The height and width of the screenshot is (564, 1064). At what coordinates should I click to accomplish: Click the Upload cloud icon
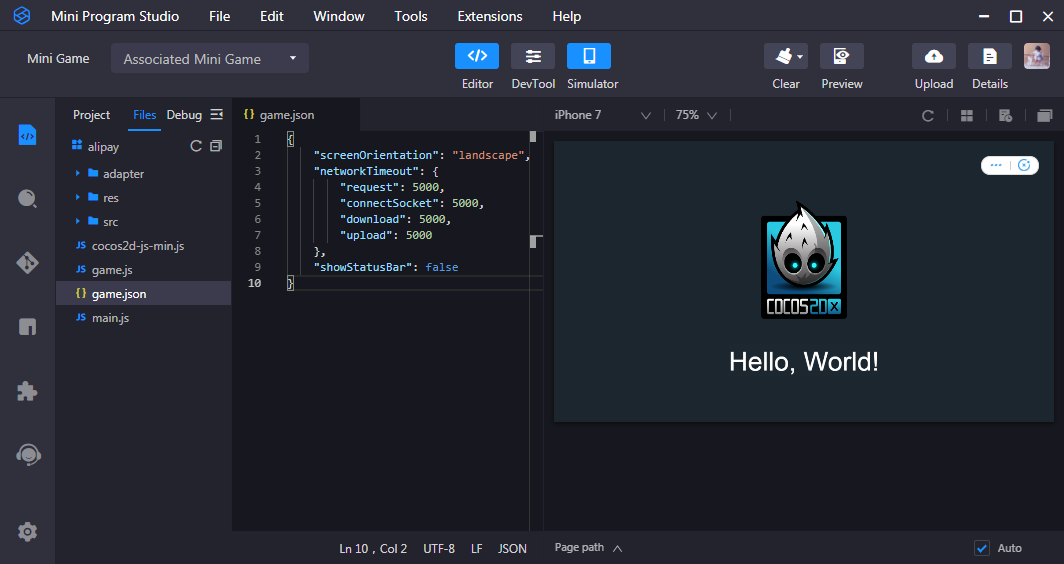934,56
